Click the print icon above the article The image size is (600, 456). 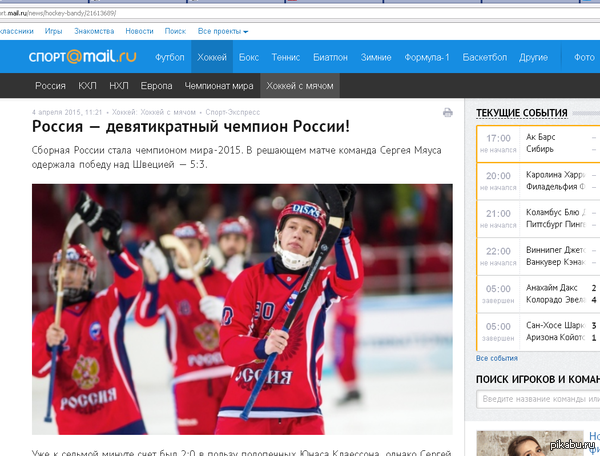coord(448,113)
